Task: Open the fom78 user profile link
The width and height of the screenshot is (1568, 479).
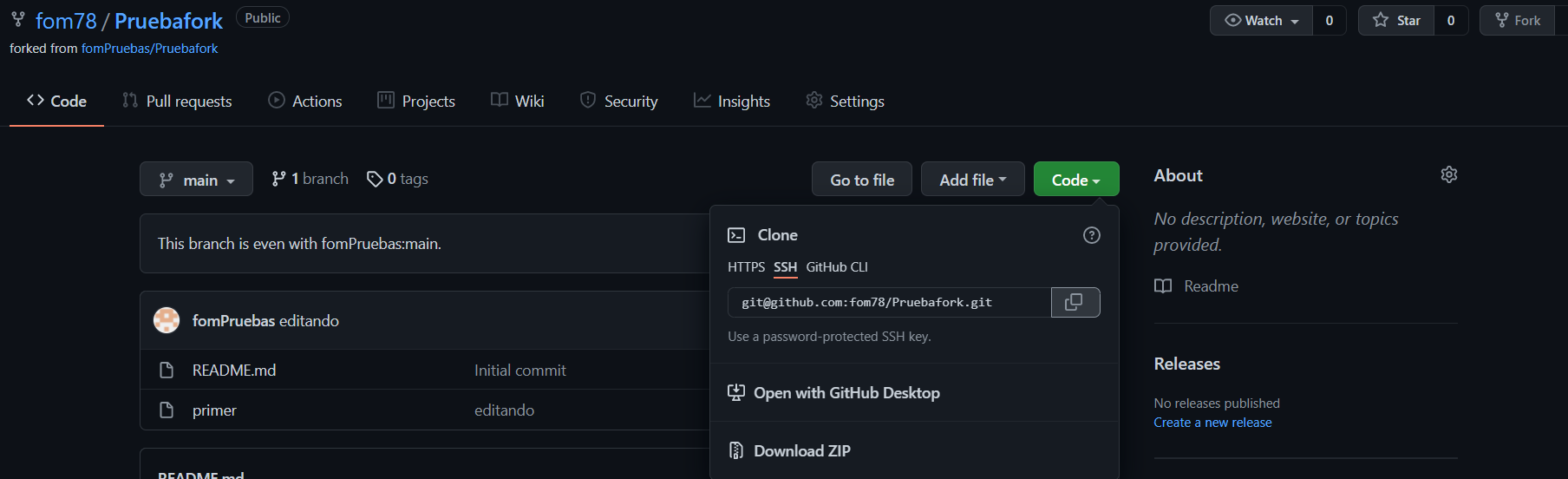Action: point(66,21)
